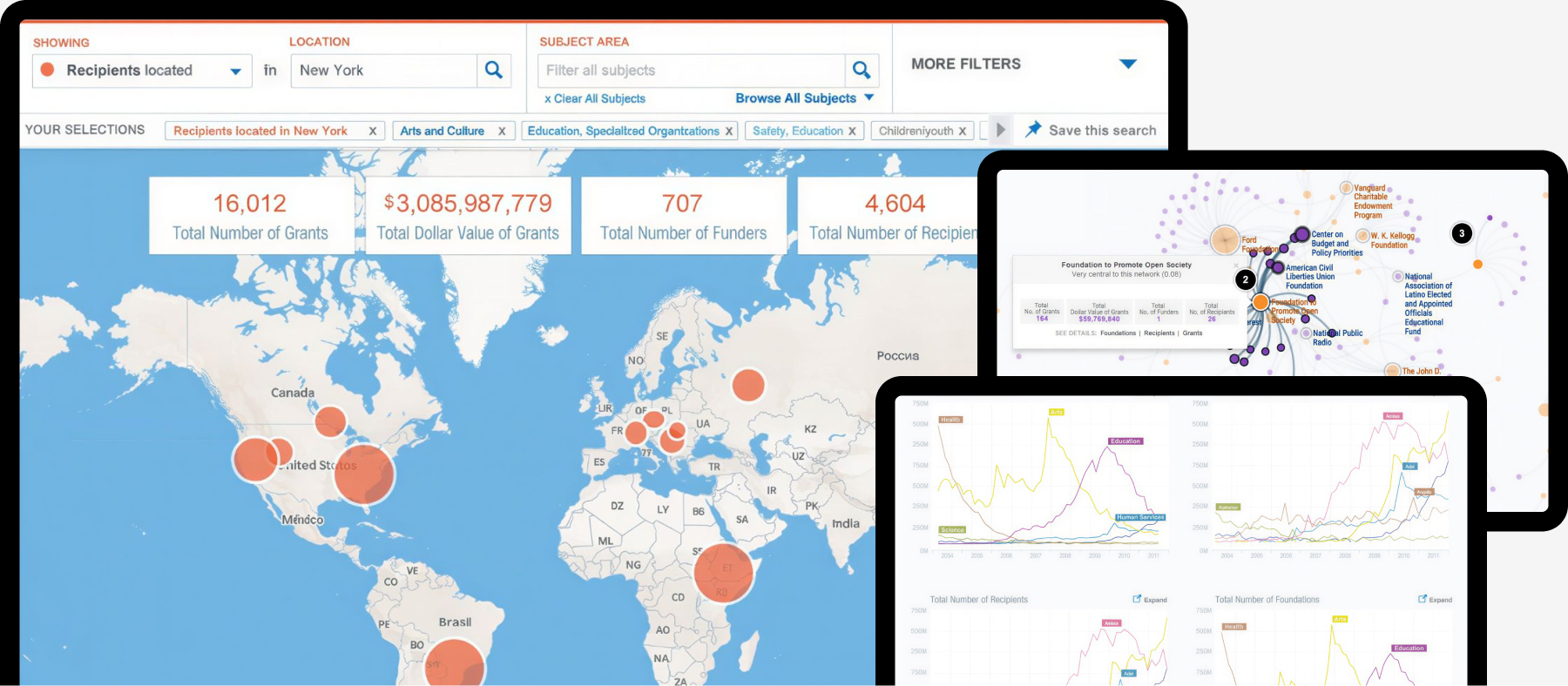Open Grants link in the network details popup

coord(1193,333)
